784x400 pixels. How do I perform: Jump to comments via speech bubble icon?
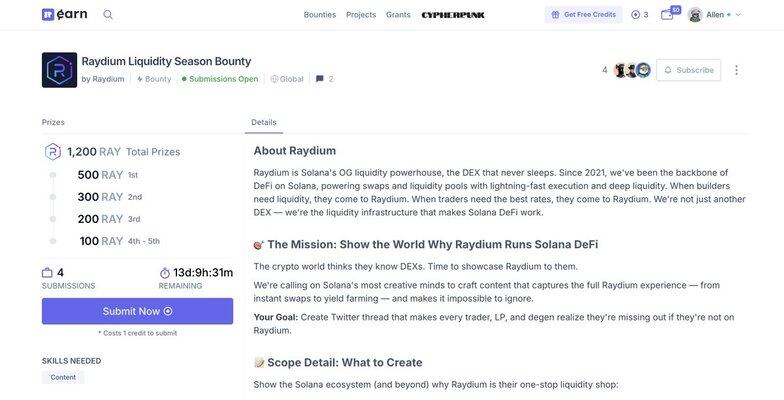click(x=320, y=79)
